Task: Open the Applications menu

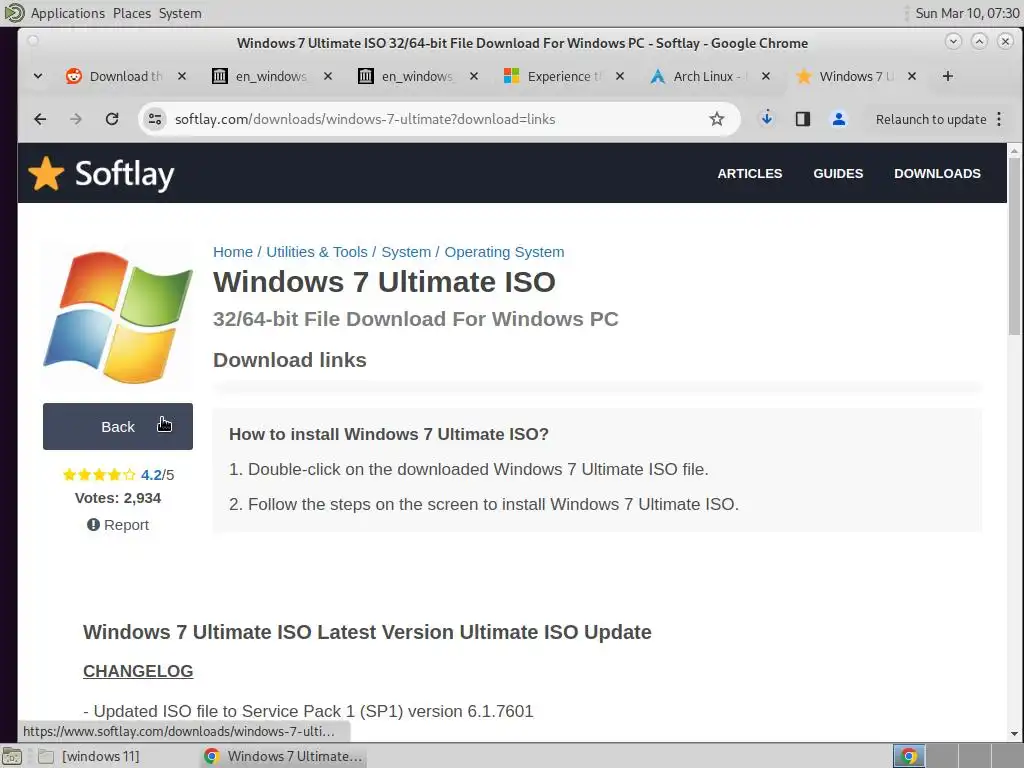Action: 67,13
